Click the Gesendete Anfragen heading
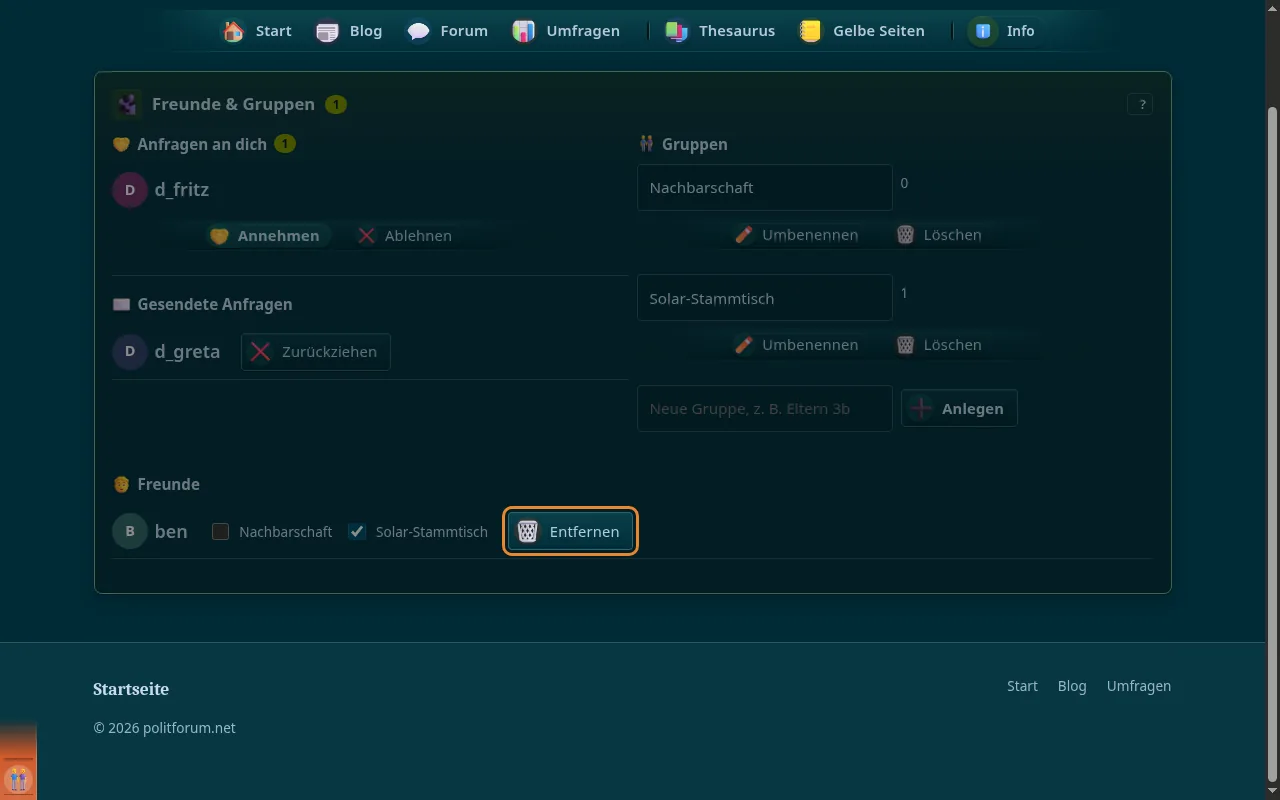The height and width of the screenshot is (800, 1280). (x=215, y=304)
